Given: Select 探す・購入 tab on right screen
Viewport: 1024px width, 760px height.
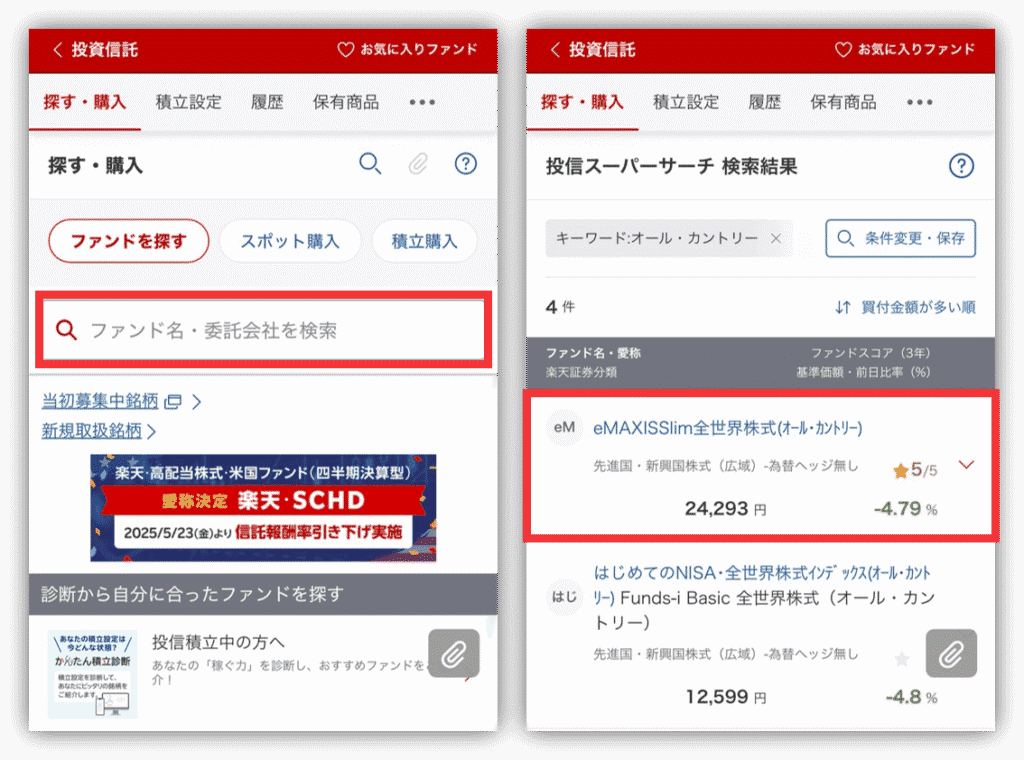Looking at the screenshot, I should tap(583, 103).
